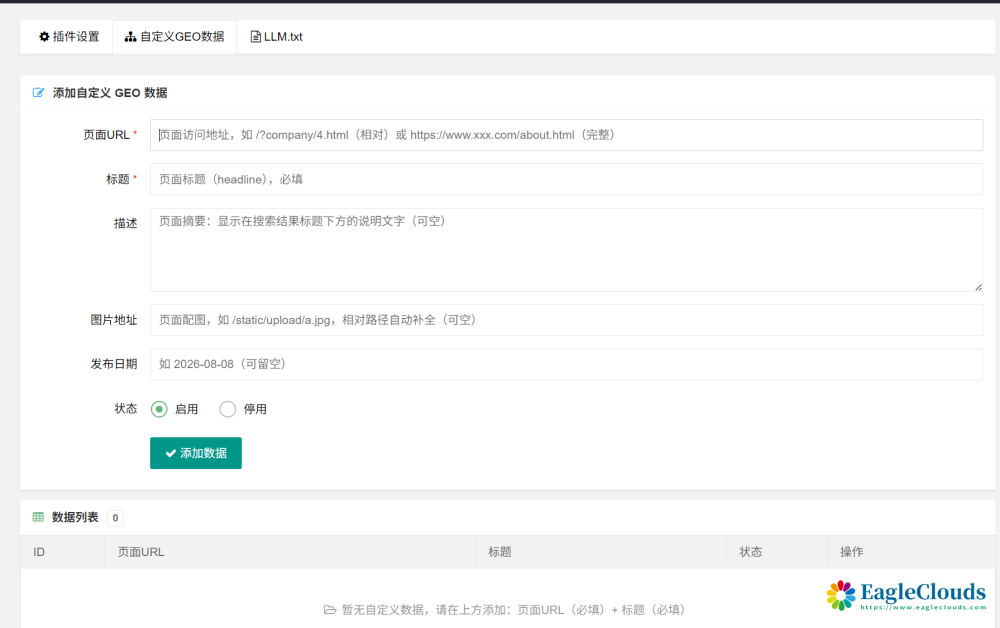This screenshot has height=628, width=1000.
Task: Open the 插件设置 tab
Action: click(x=69, y=37)
